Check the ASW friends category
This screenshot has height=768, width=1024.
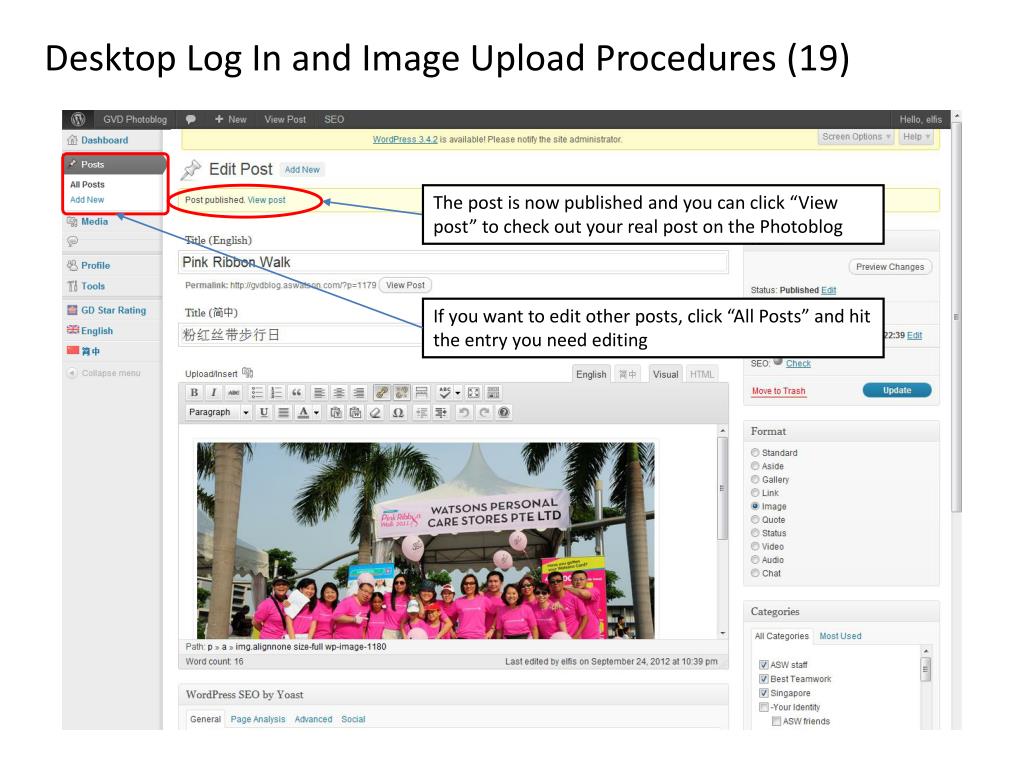point(776,721)
